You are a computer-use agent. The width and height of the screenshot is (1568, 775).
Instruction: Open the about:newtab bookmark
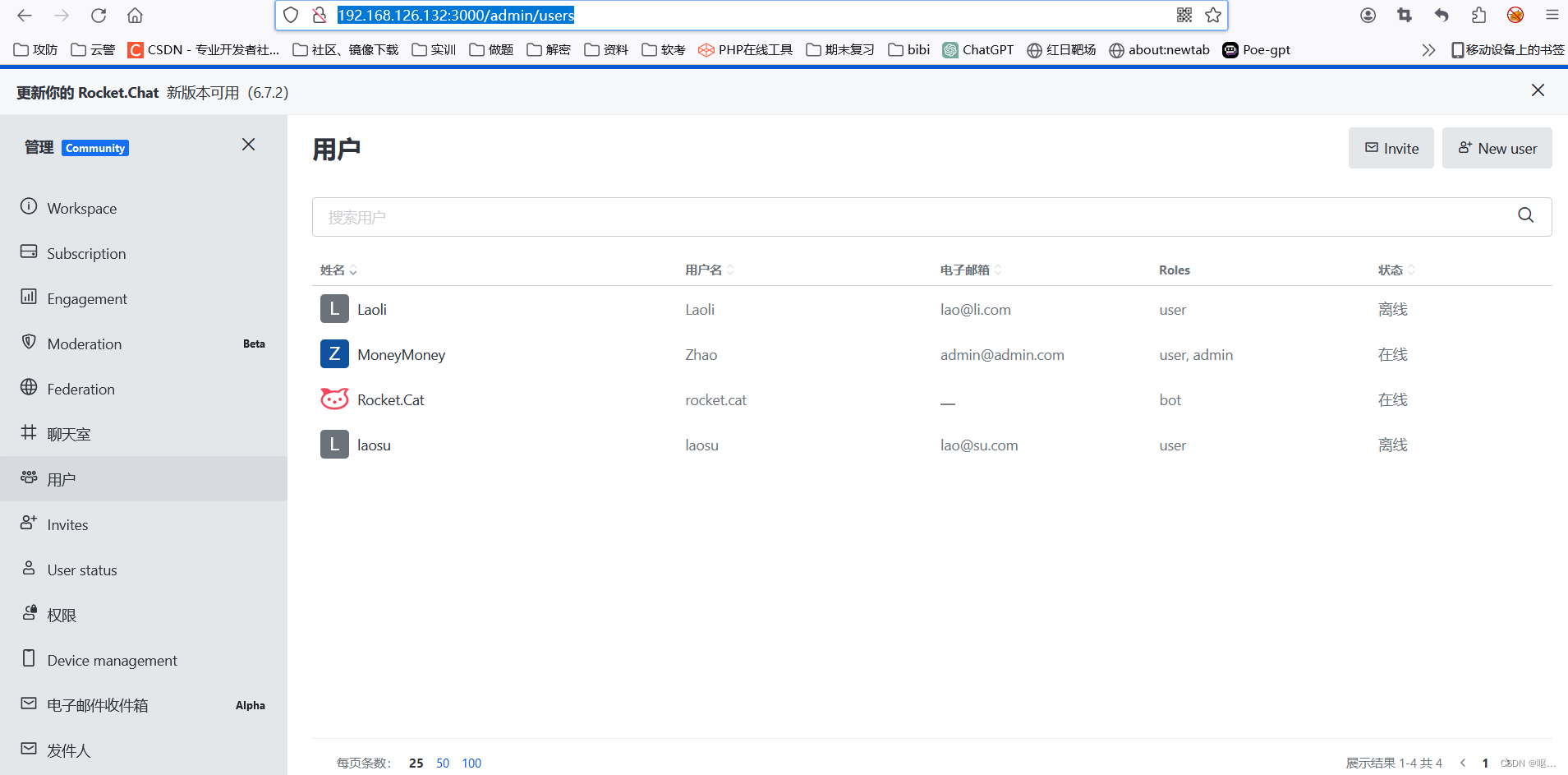tap(1159, 50)
